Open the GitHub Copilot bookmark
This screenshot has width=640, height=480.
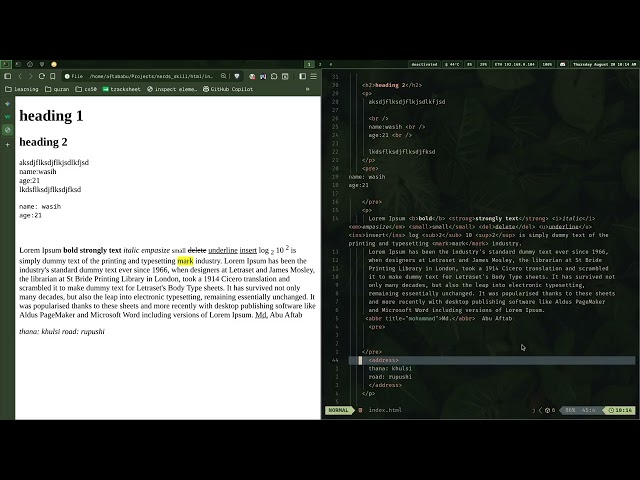(x=228, y=89)
